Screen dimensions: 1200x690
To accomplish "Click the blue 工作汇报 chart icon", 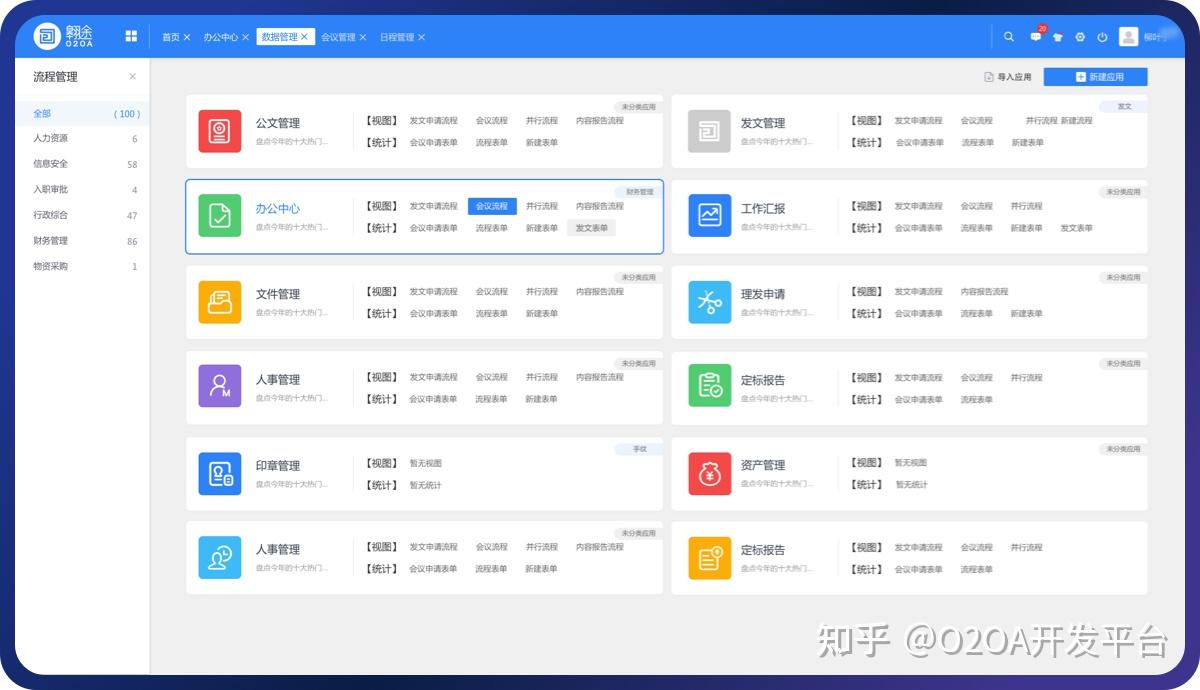I will (709, 216).
